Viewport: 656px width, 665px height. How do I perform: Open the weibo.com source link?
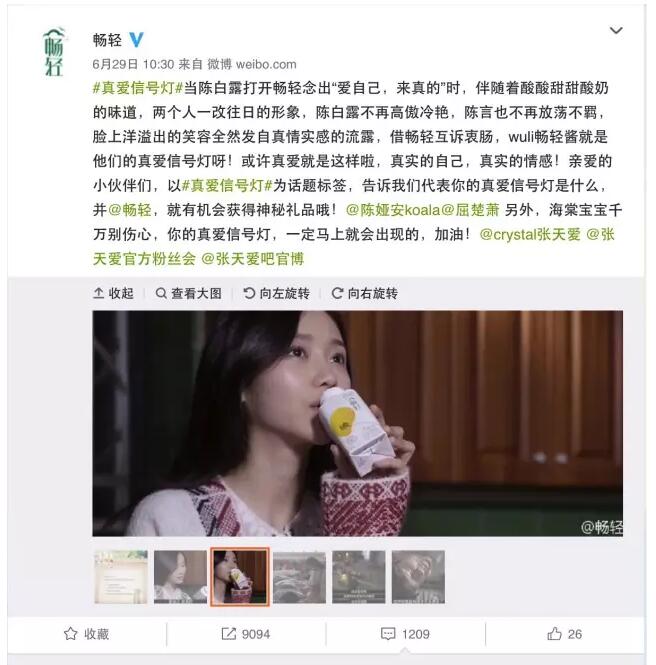tap(266, 64)
